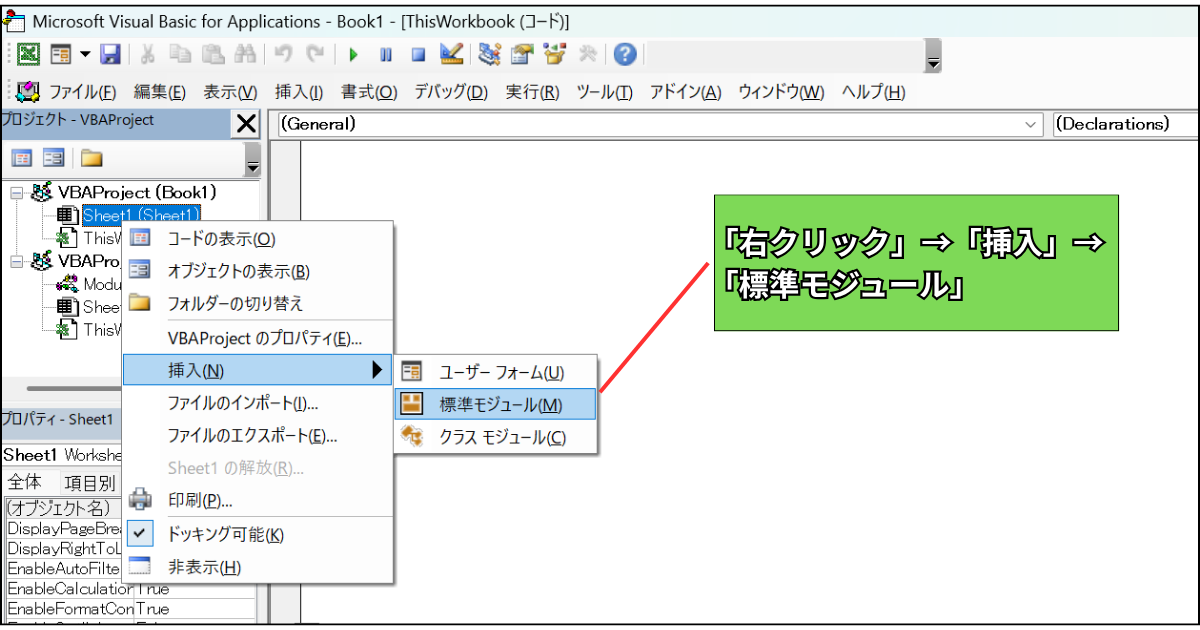Select クラス モジュール(C) in insert submenu
This screenshot has height=630, width=1200.
(496, 437)
